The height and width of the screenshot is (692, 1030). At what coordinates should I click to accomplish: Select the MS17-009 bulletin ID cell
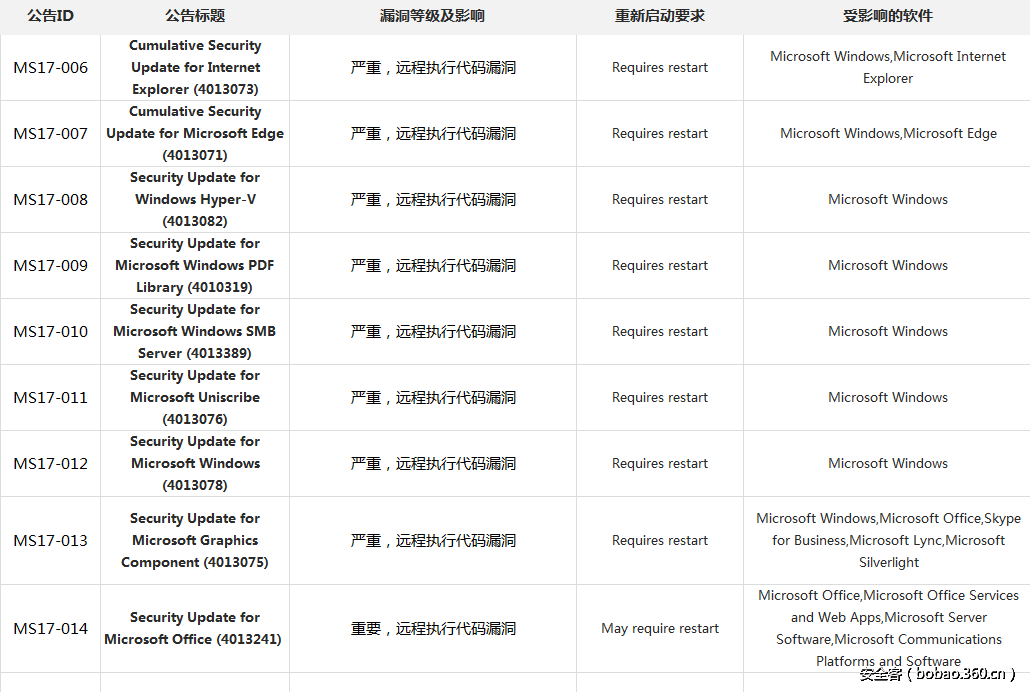[x=51, y=265]
